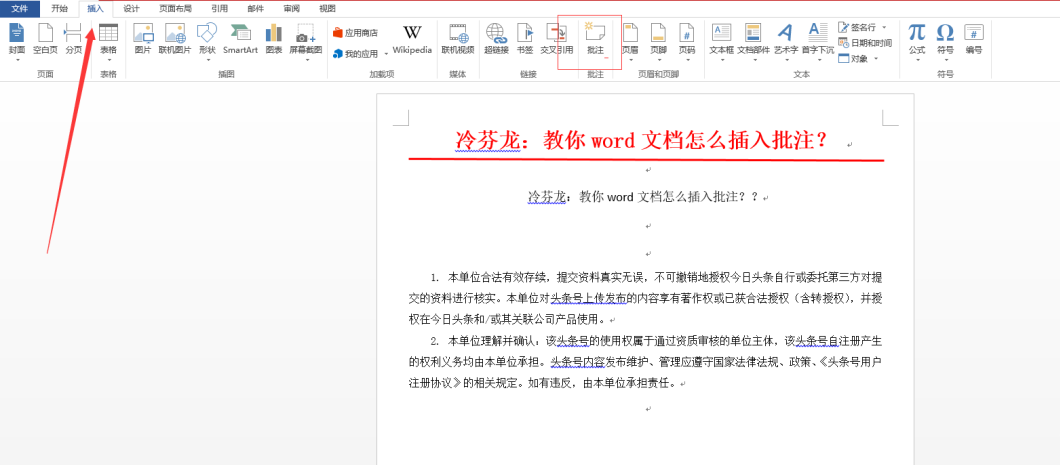Viewport: 1060px width, 465px height.
Task: Switch to the 审阅 review tab
Action: pyautogui.click(x=291, y=9)
